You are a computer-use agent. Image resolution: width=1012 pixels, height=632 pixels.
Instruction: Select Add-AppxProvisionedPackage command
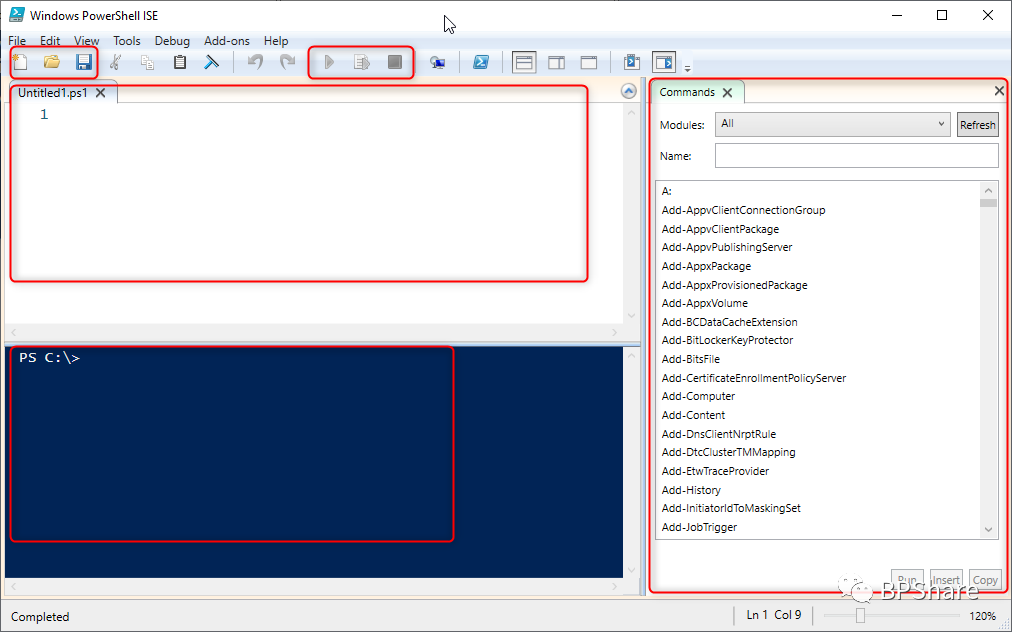tap(734, 285)
